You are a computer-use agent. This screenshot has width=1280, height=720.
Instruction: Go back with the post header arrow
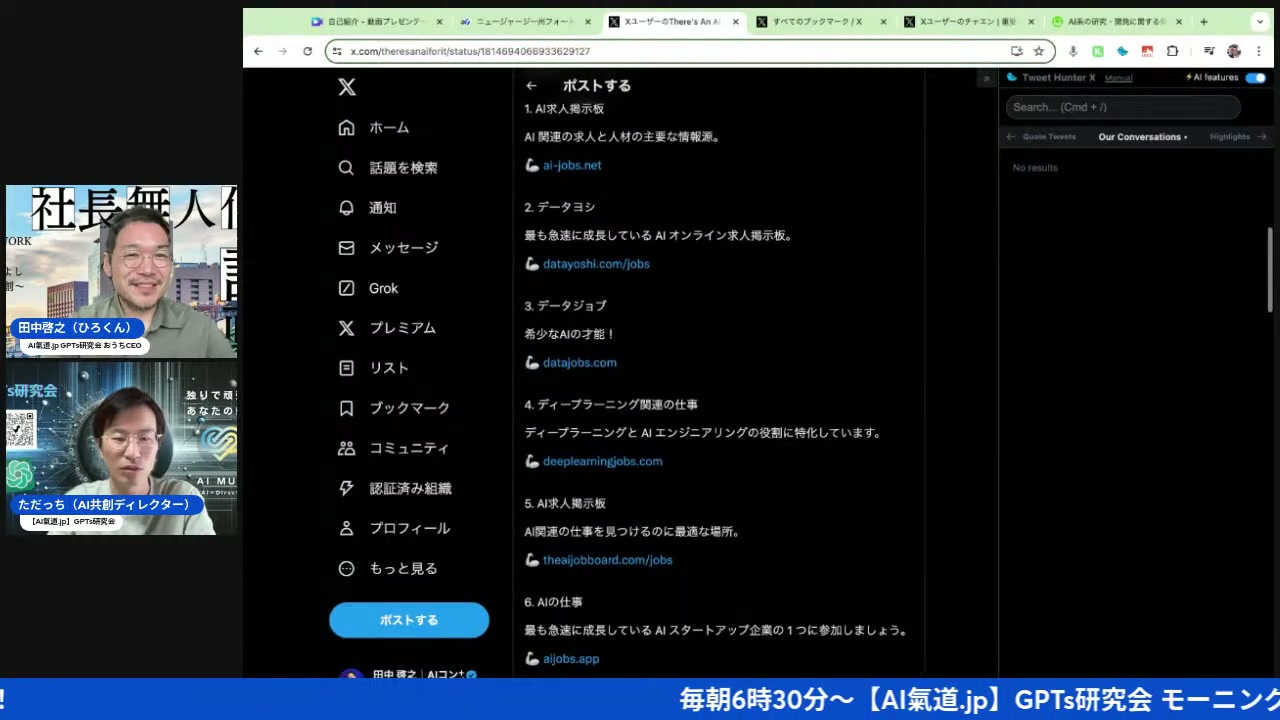[x=531, y=86]
